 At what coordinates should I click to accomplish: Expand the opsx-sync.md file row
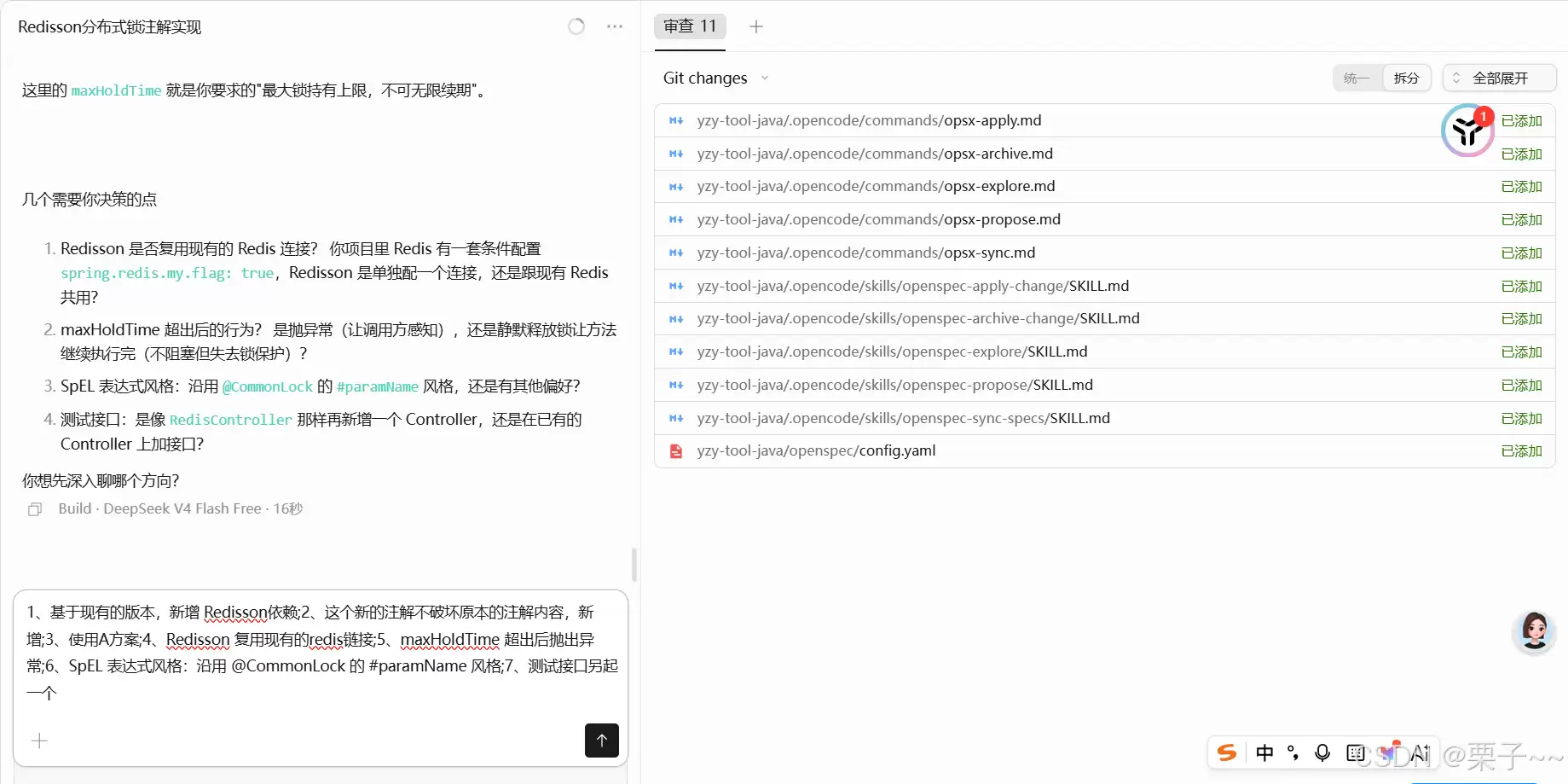click(1105, 253)
